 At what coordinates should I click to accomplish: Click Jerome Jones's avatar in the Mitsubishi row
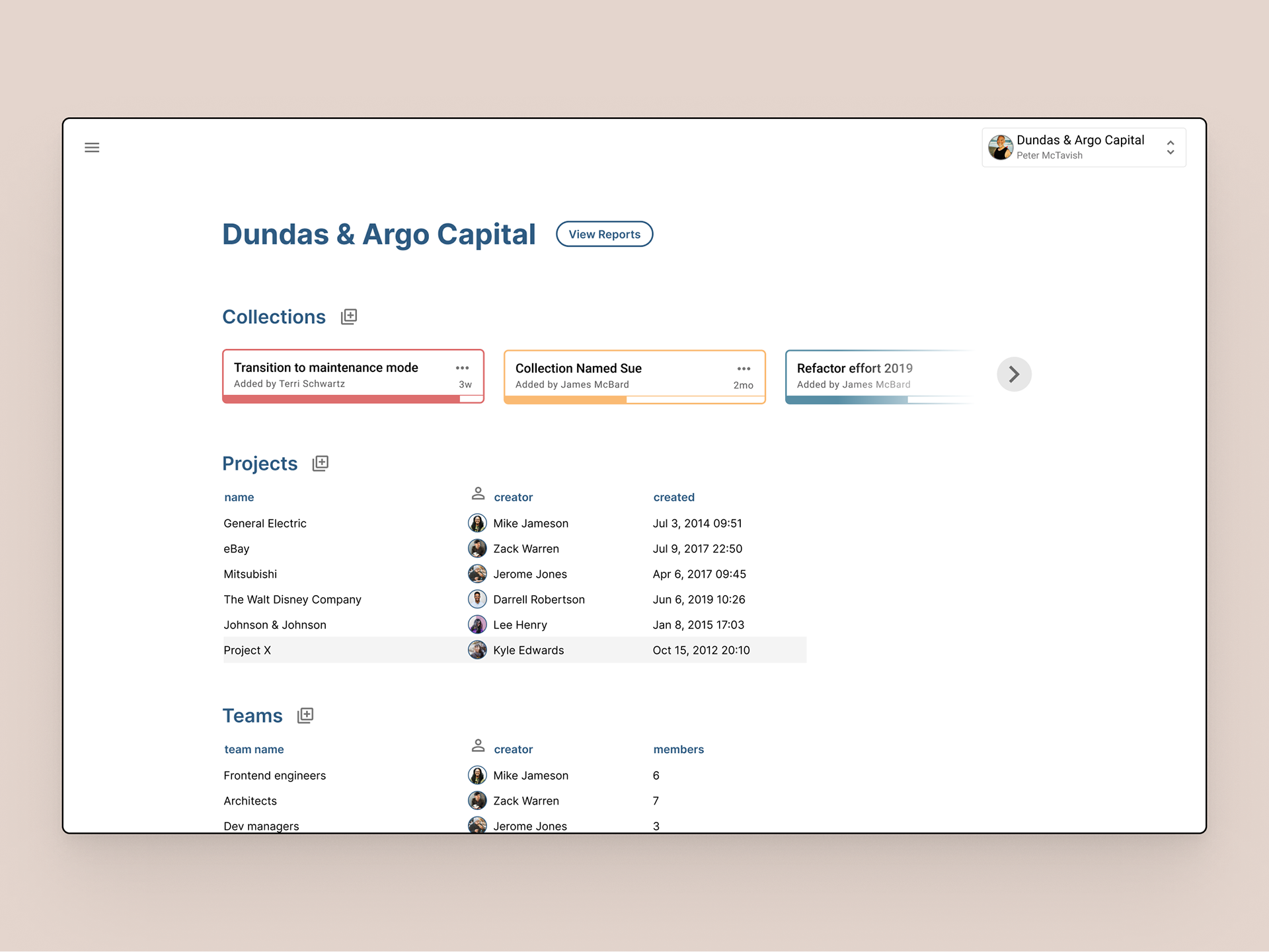pos(477,574)
